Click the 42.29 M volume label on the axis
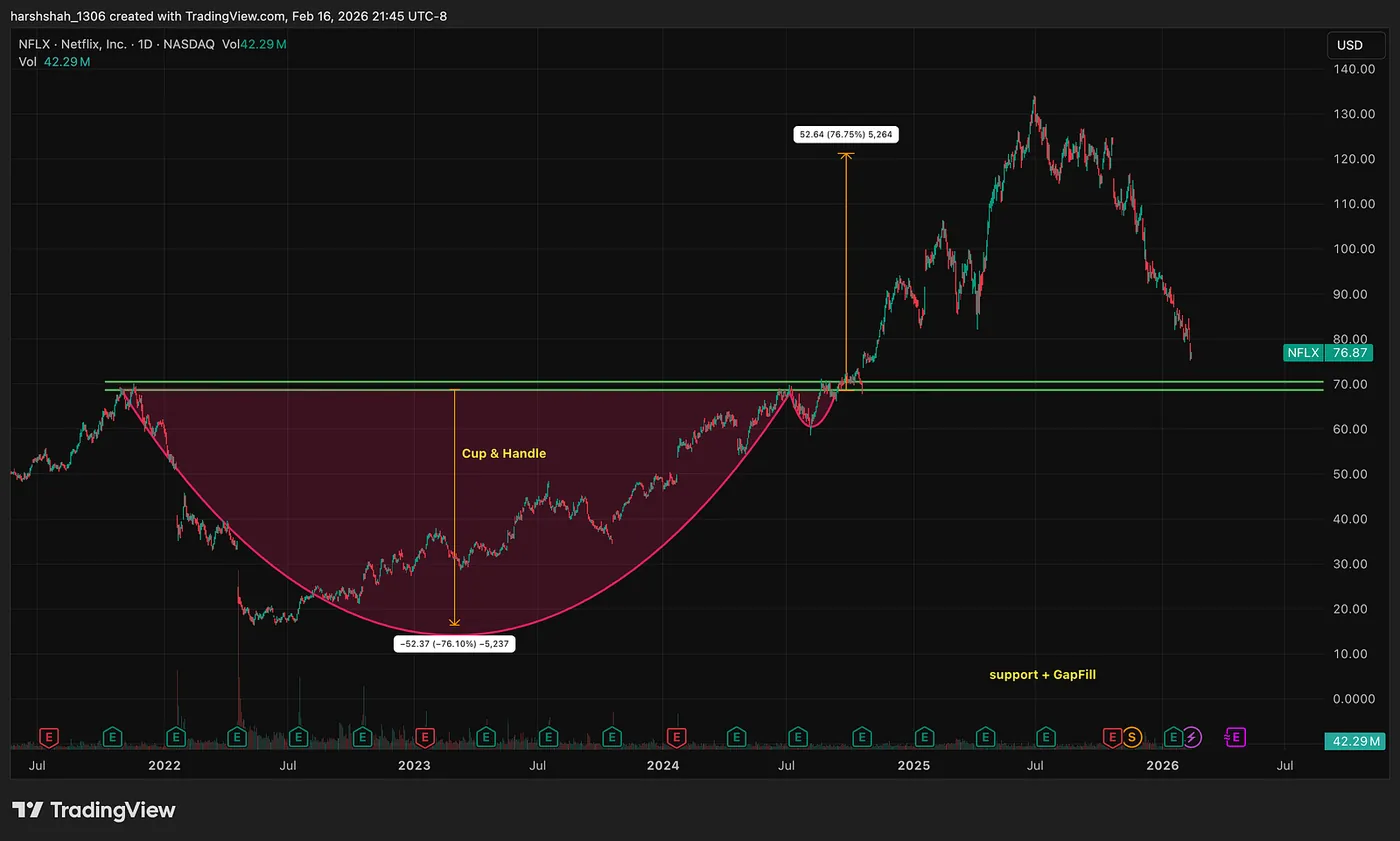 click(x=1354, y=741)
